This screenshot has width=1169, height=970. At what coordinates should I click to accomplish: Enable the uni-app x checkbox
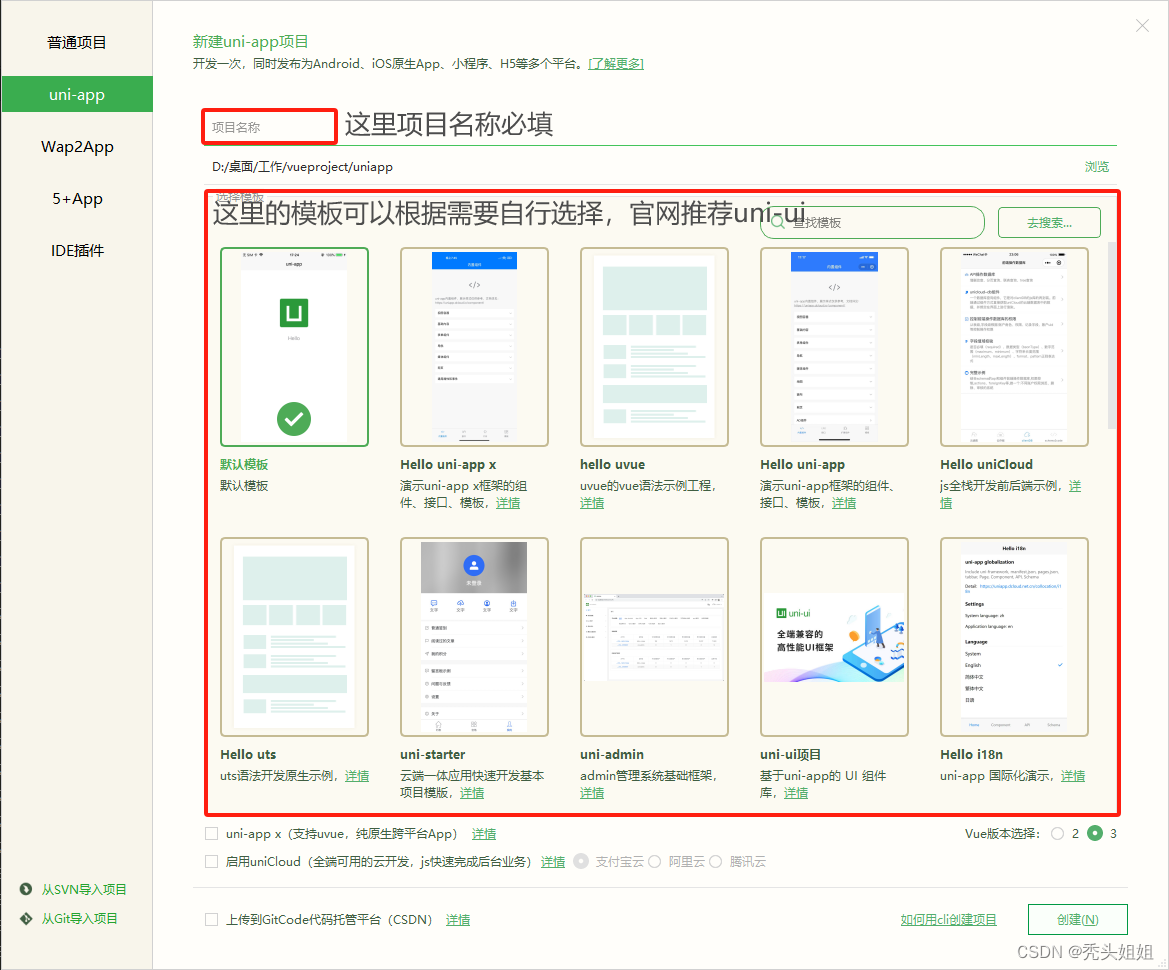coord(212,834)
